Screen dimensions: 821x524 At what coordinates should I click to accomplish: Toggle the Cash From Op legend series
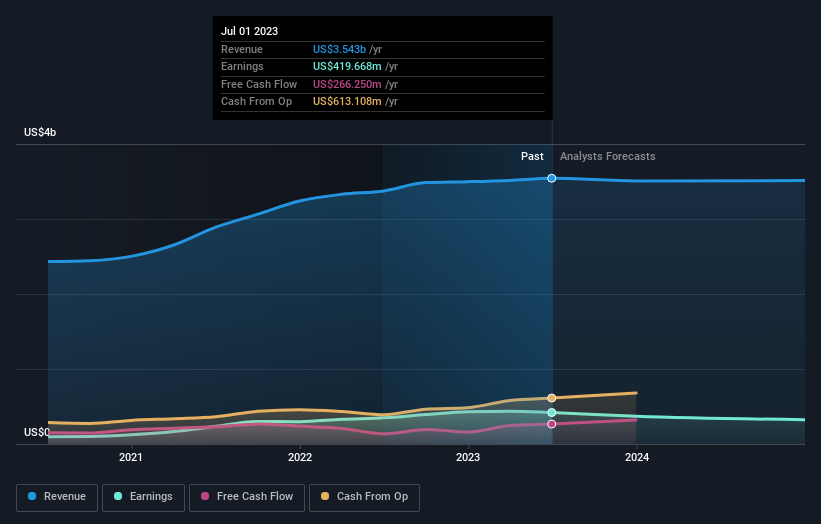(364, 497)
